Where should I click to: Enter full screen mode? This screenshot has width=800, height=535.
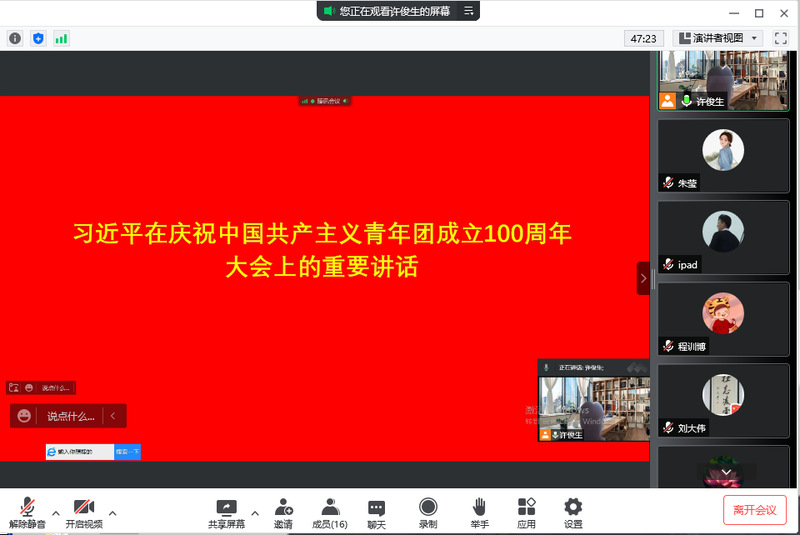[781, 38]
